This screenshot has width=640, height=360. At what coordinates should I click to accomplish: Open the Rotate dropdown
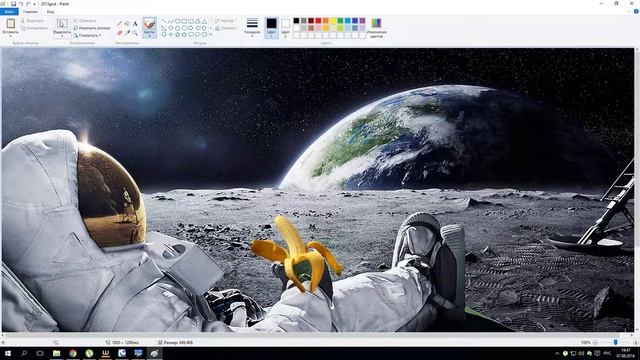pos(88,36)
